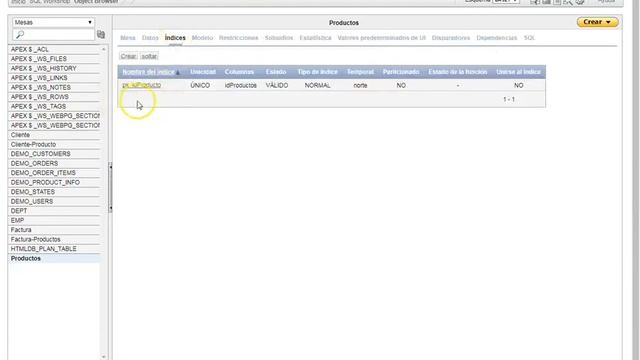This screenshot has width=640, height=360.
Task: Click the sidebar splitter collapse handle
Action: [x=110, y=187]
